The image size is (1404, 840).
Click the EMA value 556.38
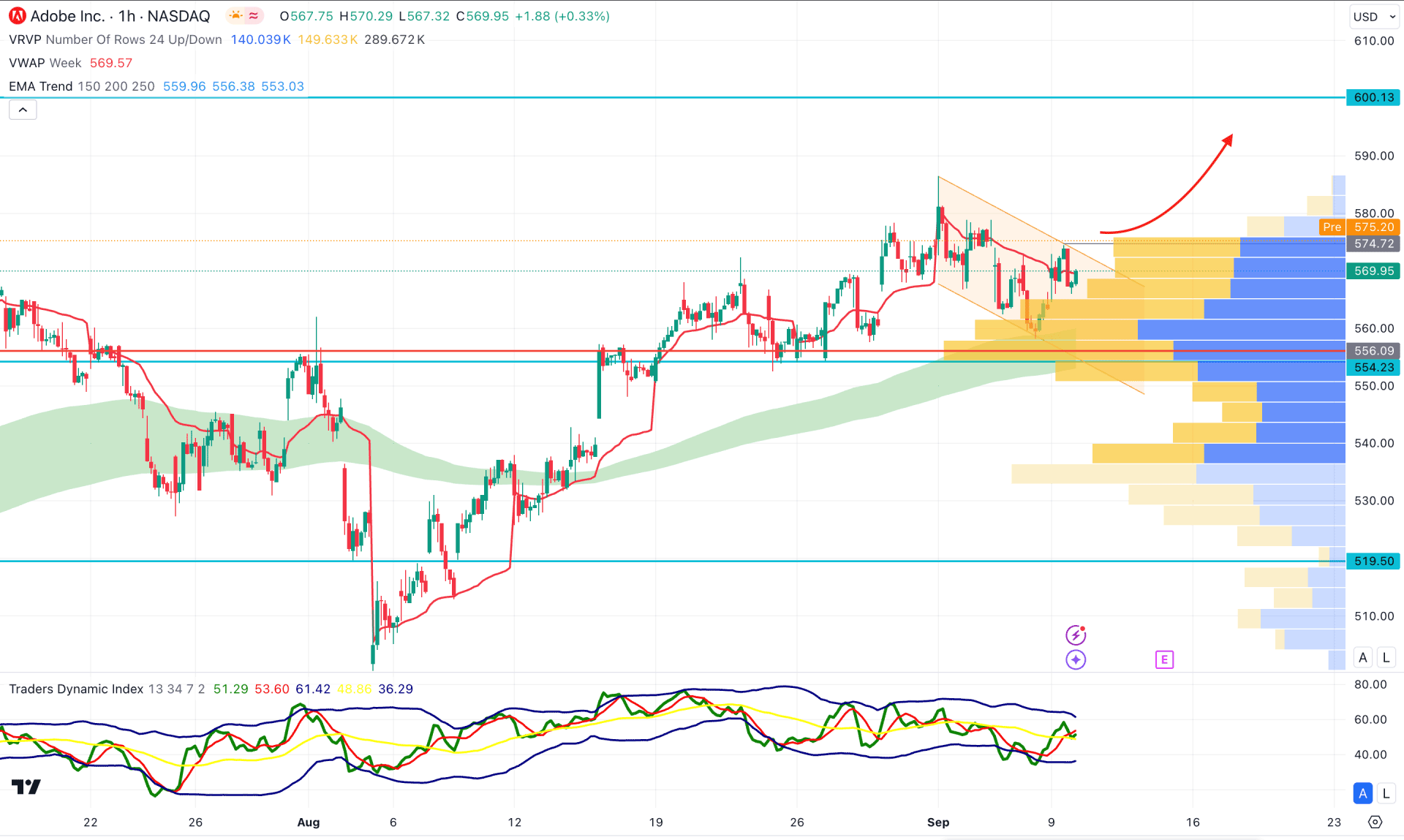233,86
